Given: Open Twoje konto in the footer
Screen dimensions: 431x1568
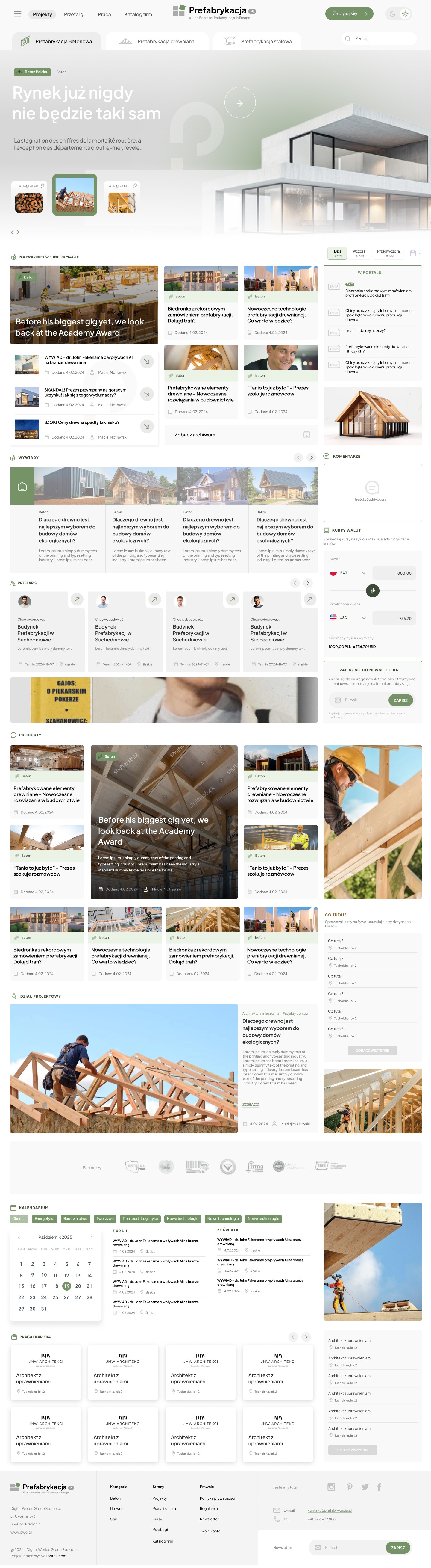Looking at the screenshot, I should pyautogui.click(x=210, y=1531).
